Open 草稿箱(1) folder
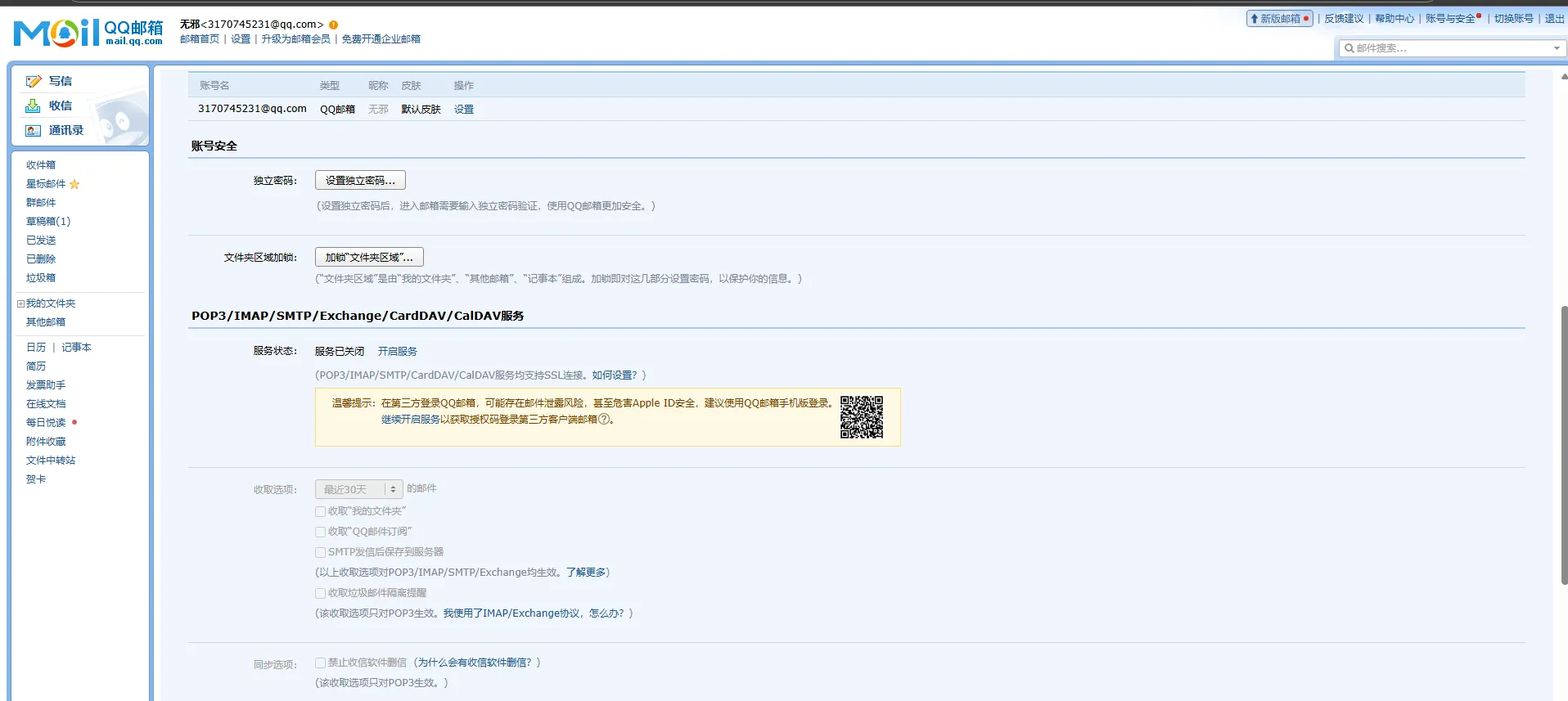The image size is (1568, 701). coord(48,222)
